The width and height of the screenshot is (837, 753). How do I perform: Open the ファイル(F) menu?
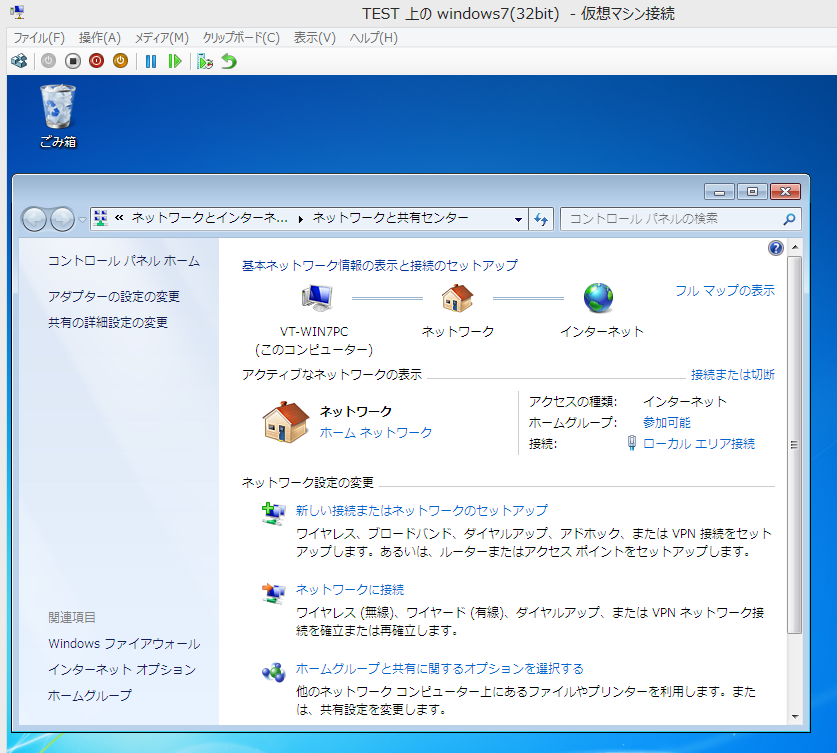[39, 38]
